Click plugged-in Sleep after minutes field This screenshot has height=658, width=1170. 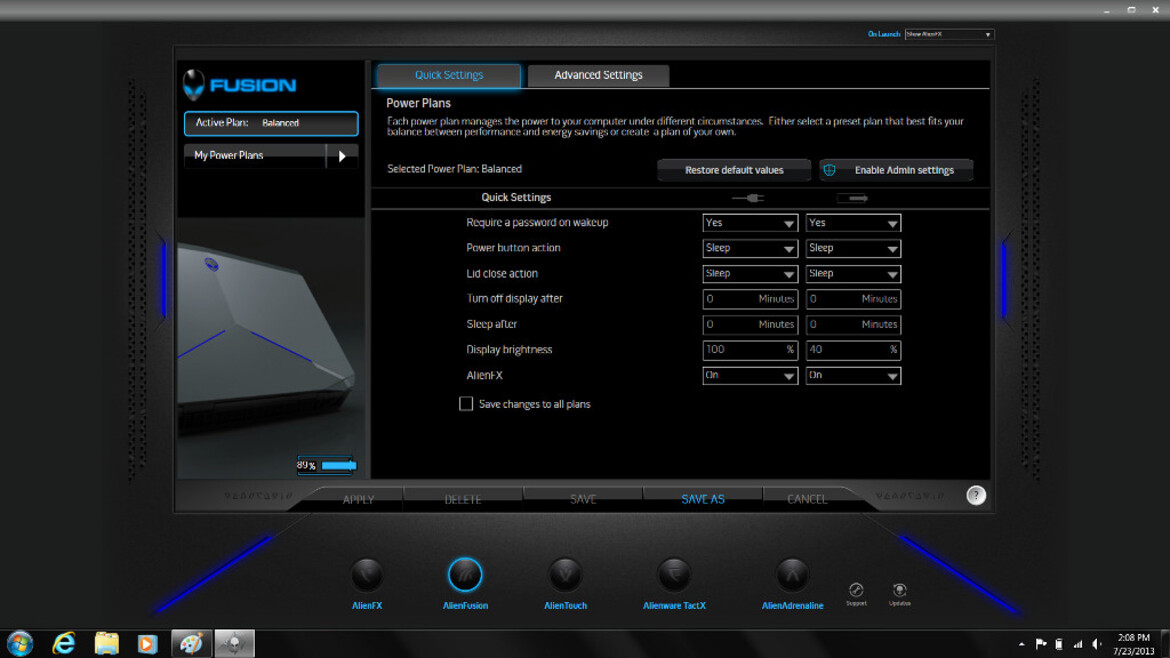[750, 325]
